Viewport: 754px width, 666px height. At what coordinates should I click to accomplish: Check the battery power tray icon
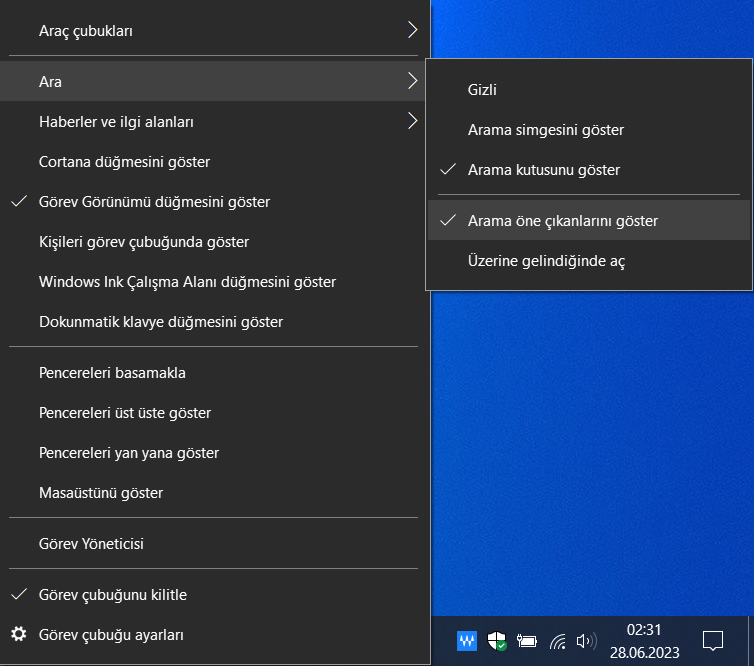tap(527, 641)
